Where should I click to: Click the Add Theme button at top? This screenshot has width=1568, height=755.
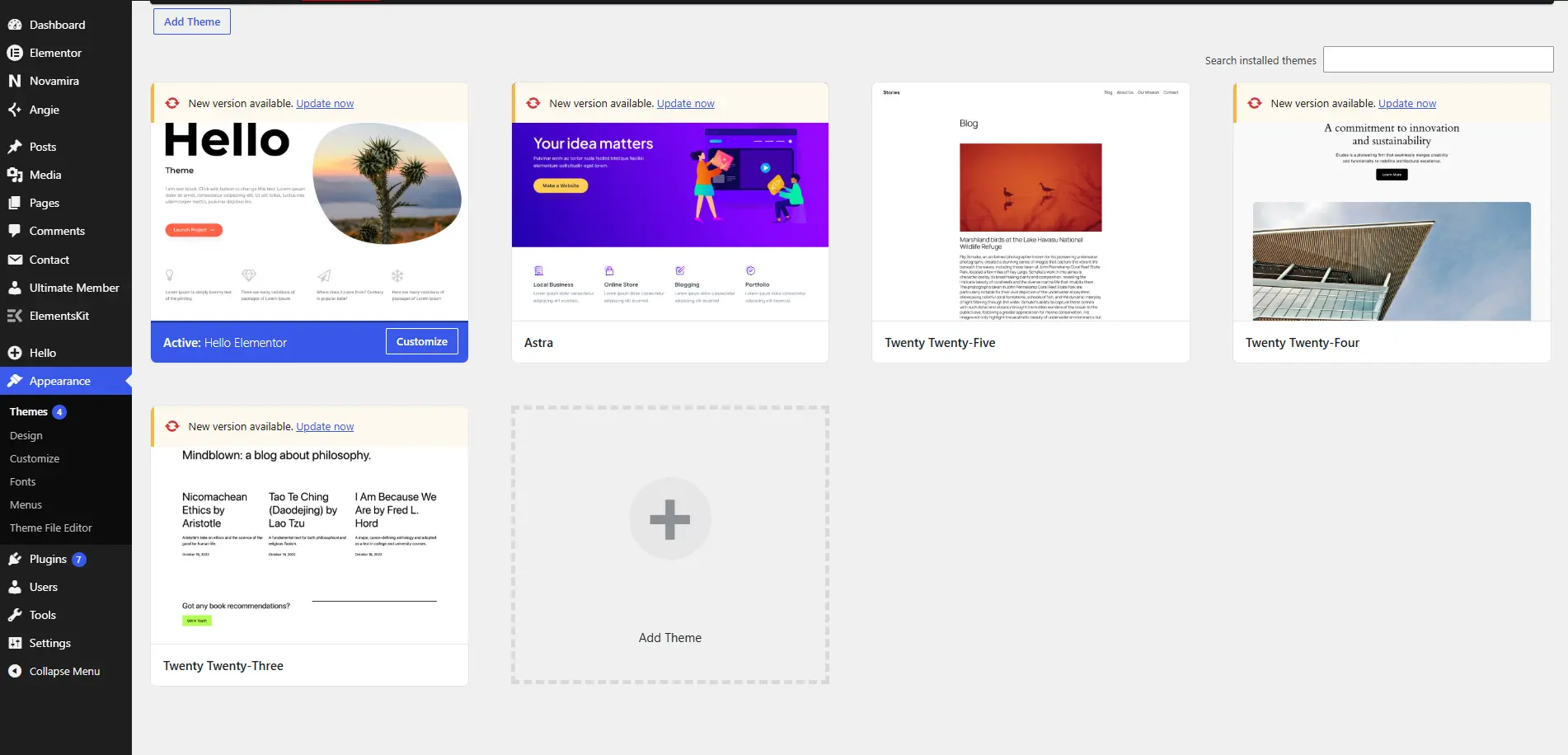(x=192, y=21)
